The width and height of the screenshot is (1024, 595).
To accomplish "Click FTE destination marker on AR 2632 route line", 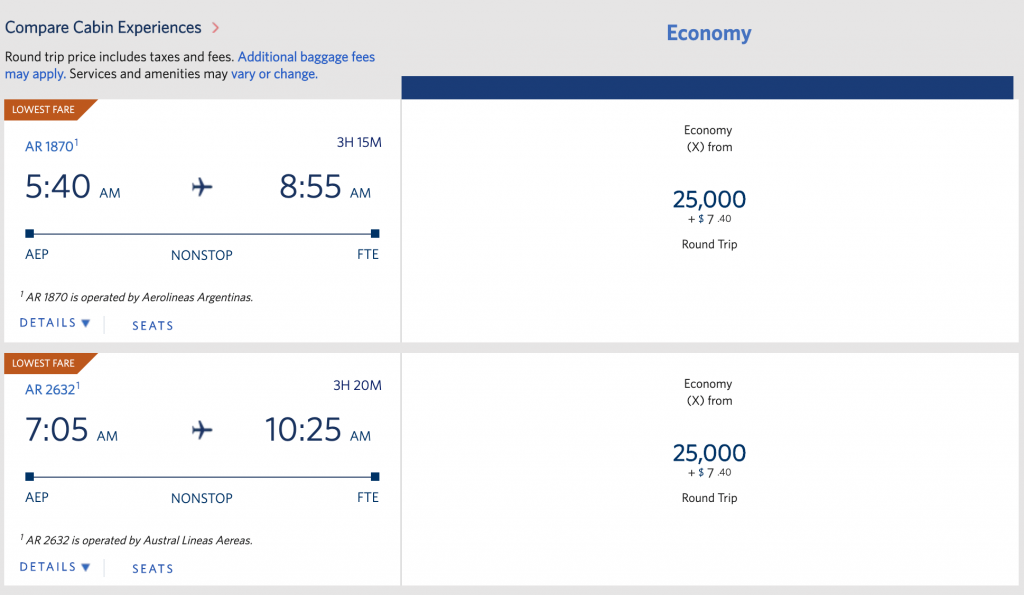I will click(x=375, y=477).
